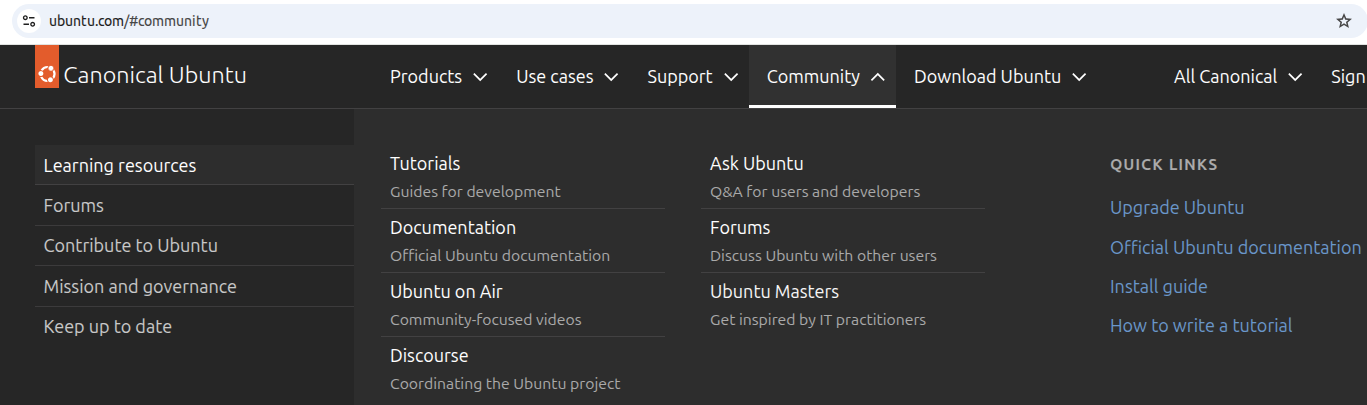Click the address bar URL ubuntu.com/#community
Viewport: 1367px width, 405px height.
click(x=129, y=21)
